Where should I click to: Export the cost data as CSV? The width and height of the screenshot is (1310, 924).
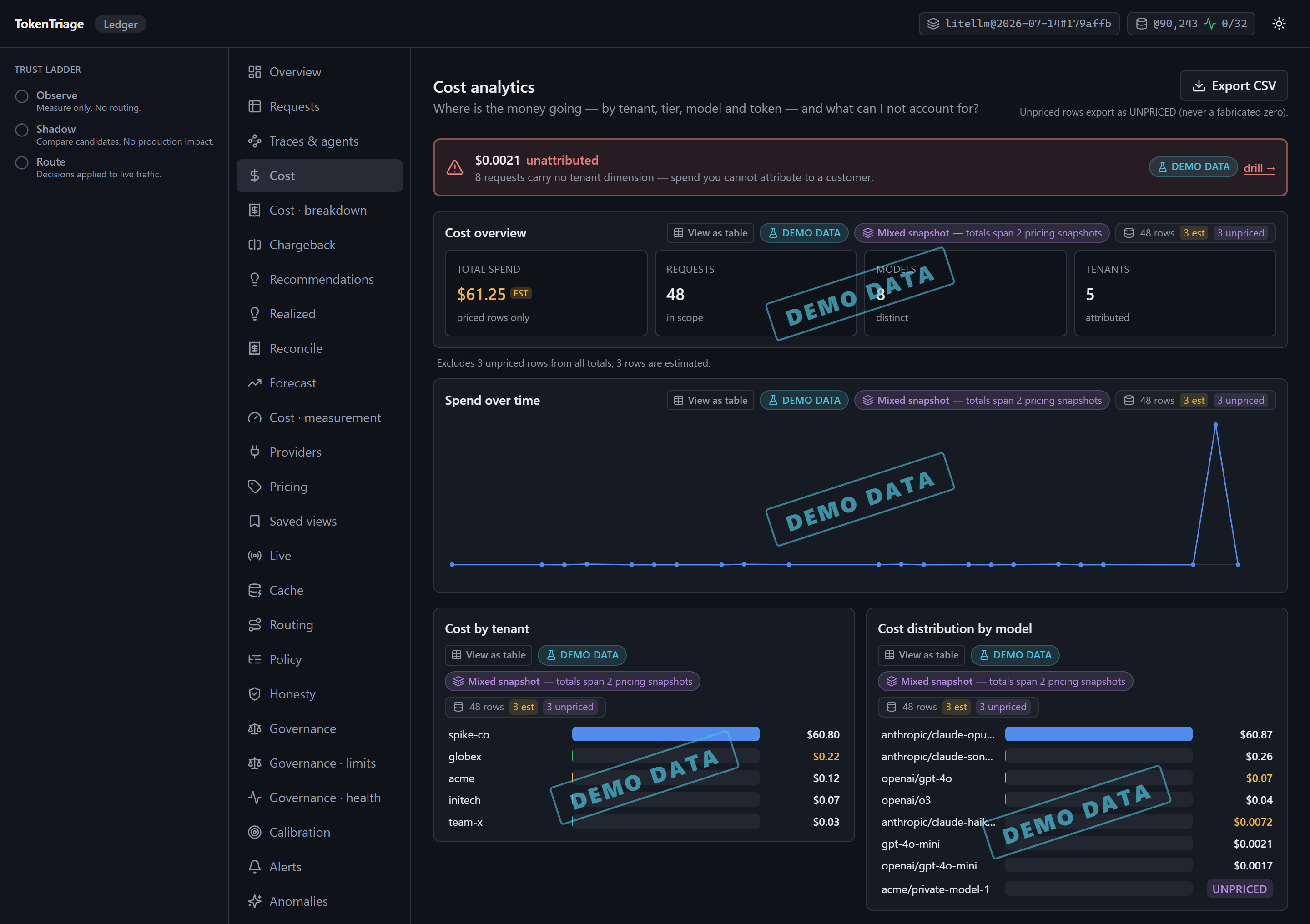point(1233,85)
